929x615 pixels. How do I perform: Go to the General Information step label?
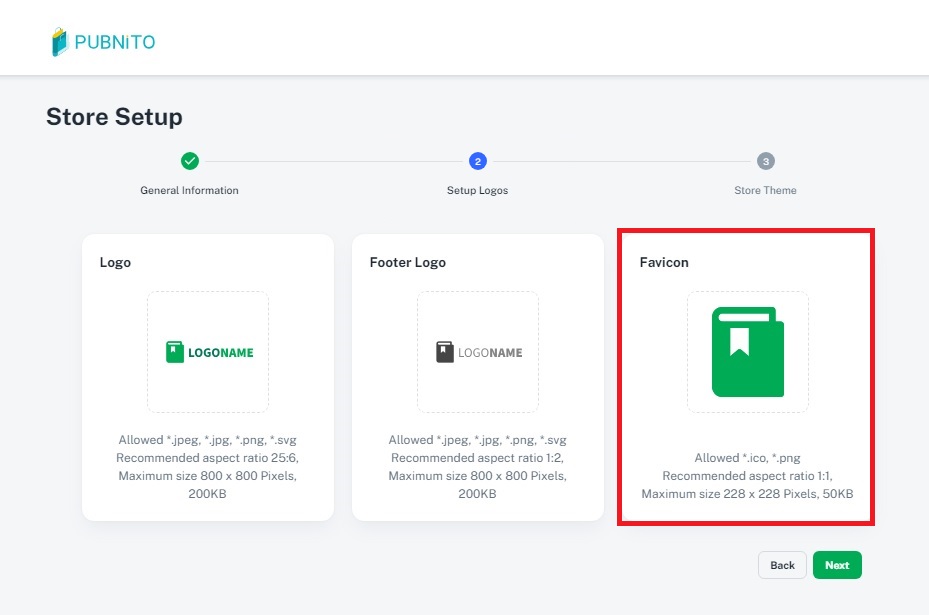pyautogui.click(x=189, y=190)
